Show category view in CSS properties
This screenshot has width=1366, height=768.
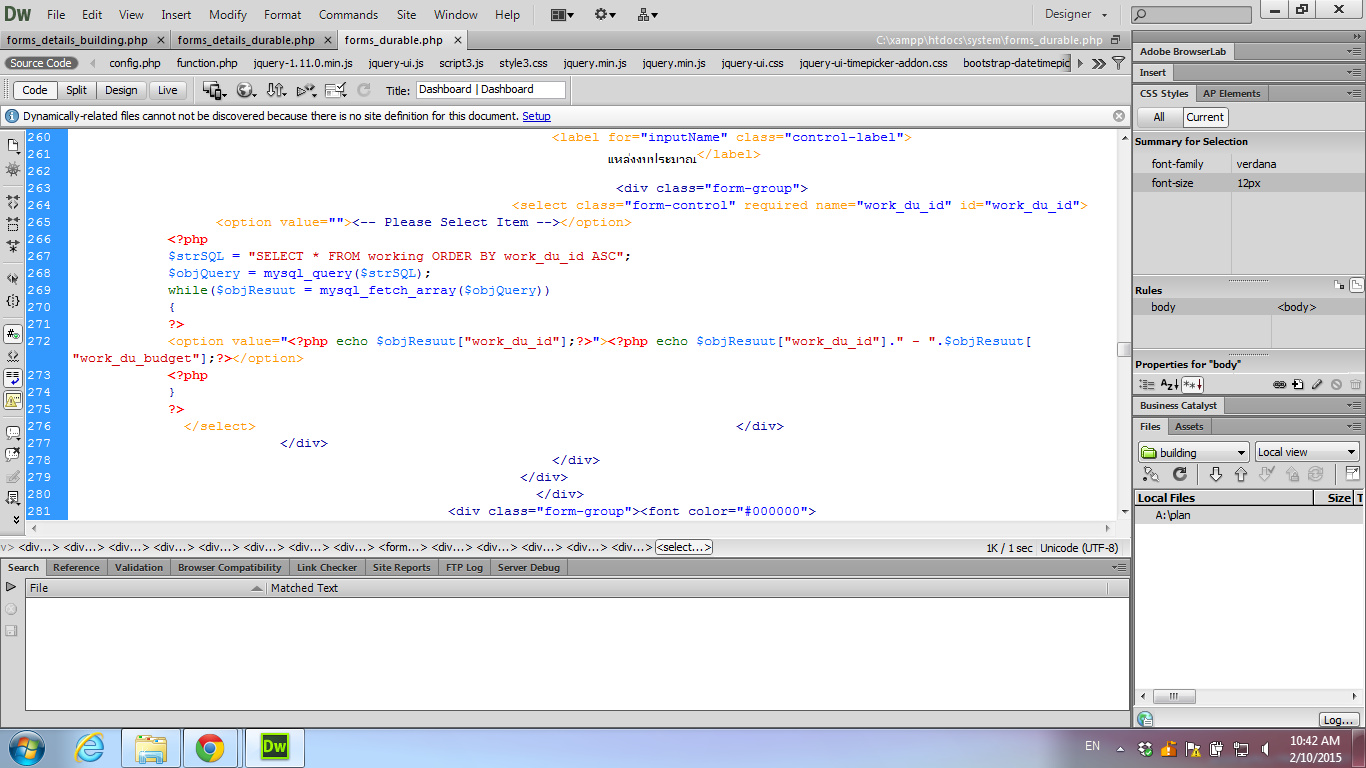1145,384
